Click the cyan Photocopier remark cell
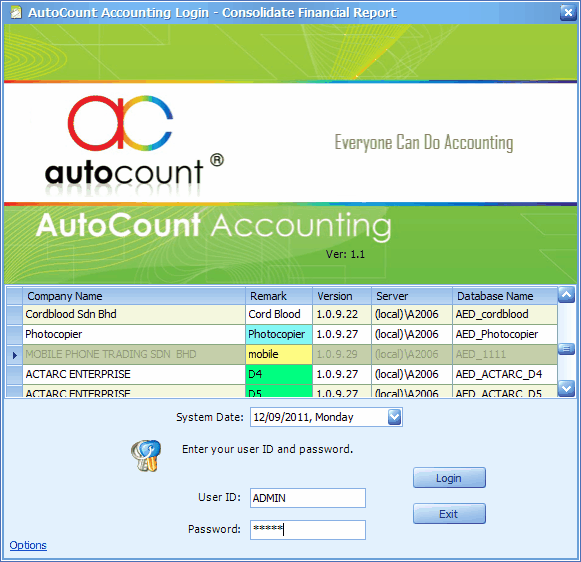 point(279,335)
